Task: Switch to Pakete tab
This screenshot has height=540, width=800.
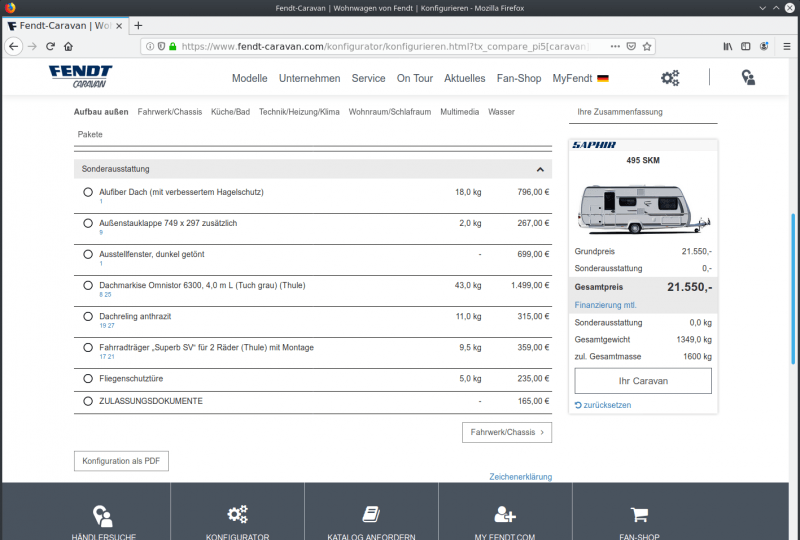Action: tap(90, 134)
